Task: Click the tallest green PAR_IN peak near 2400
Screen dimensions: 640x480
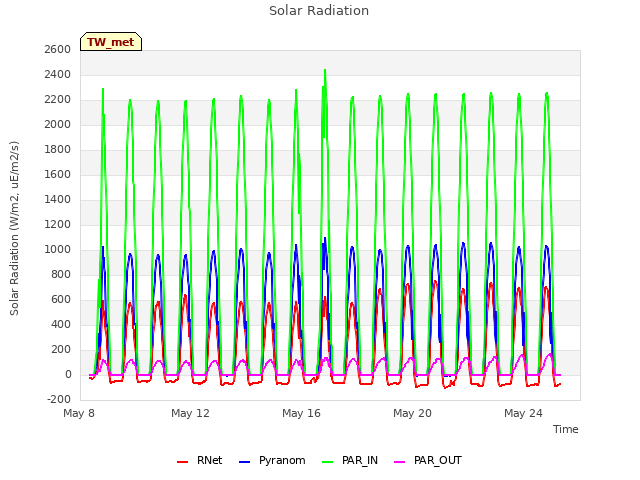Action: (x=325, y=71)
